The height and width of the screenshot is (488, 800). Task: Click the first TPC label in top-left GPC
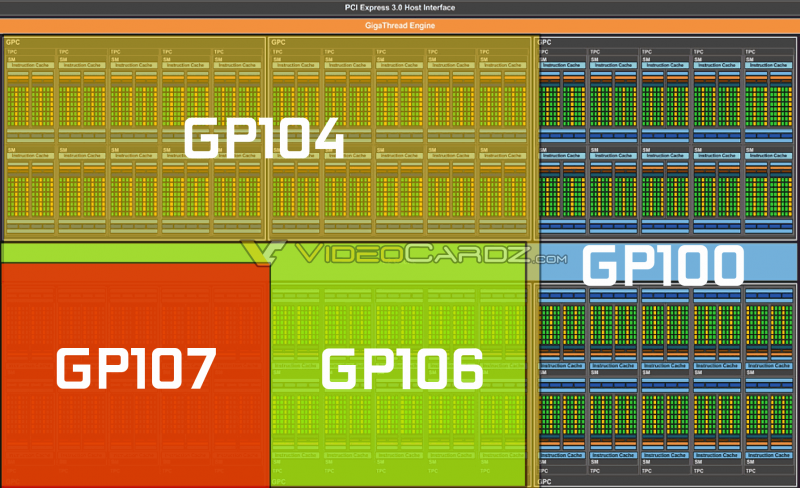tap(12, 51)
